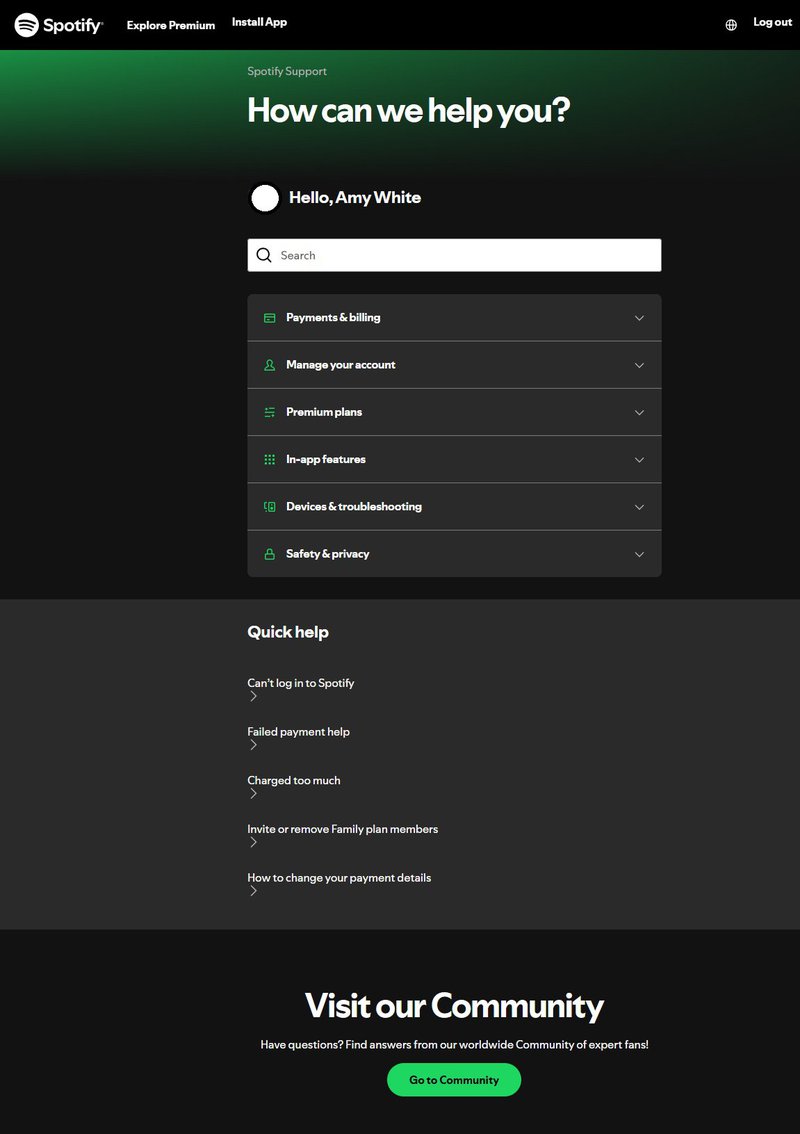Select Install App from the top bar
Image resolution: width=800 pixels, height=1134 pixels.
click(259, 21)
